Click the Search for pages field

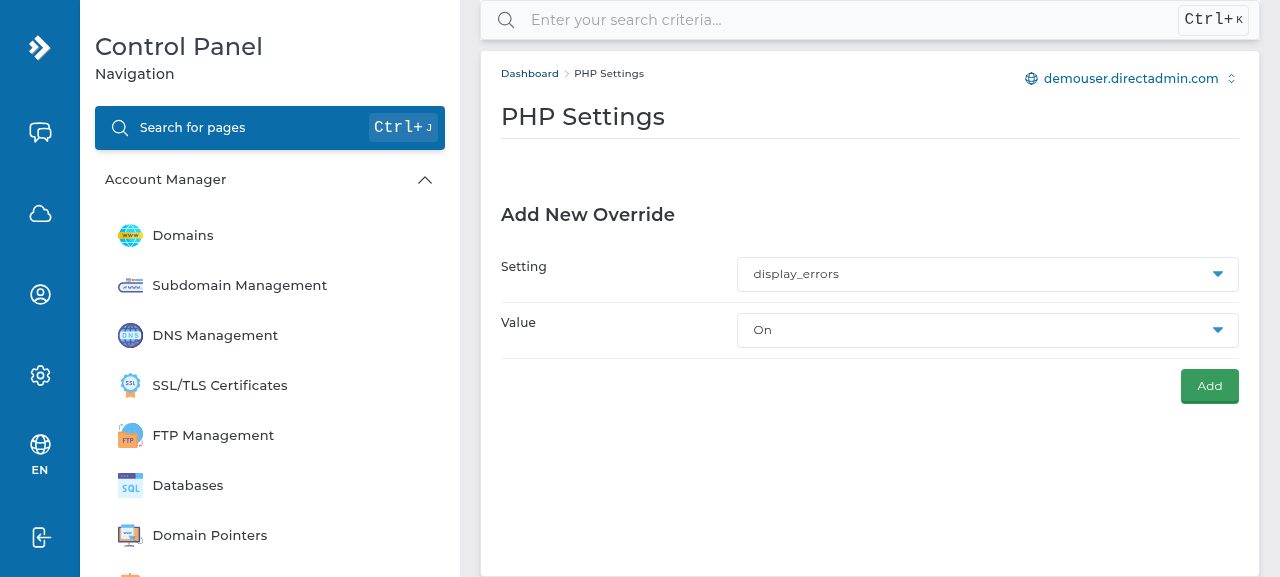(270, 128)
